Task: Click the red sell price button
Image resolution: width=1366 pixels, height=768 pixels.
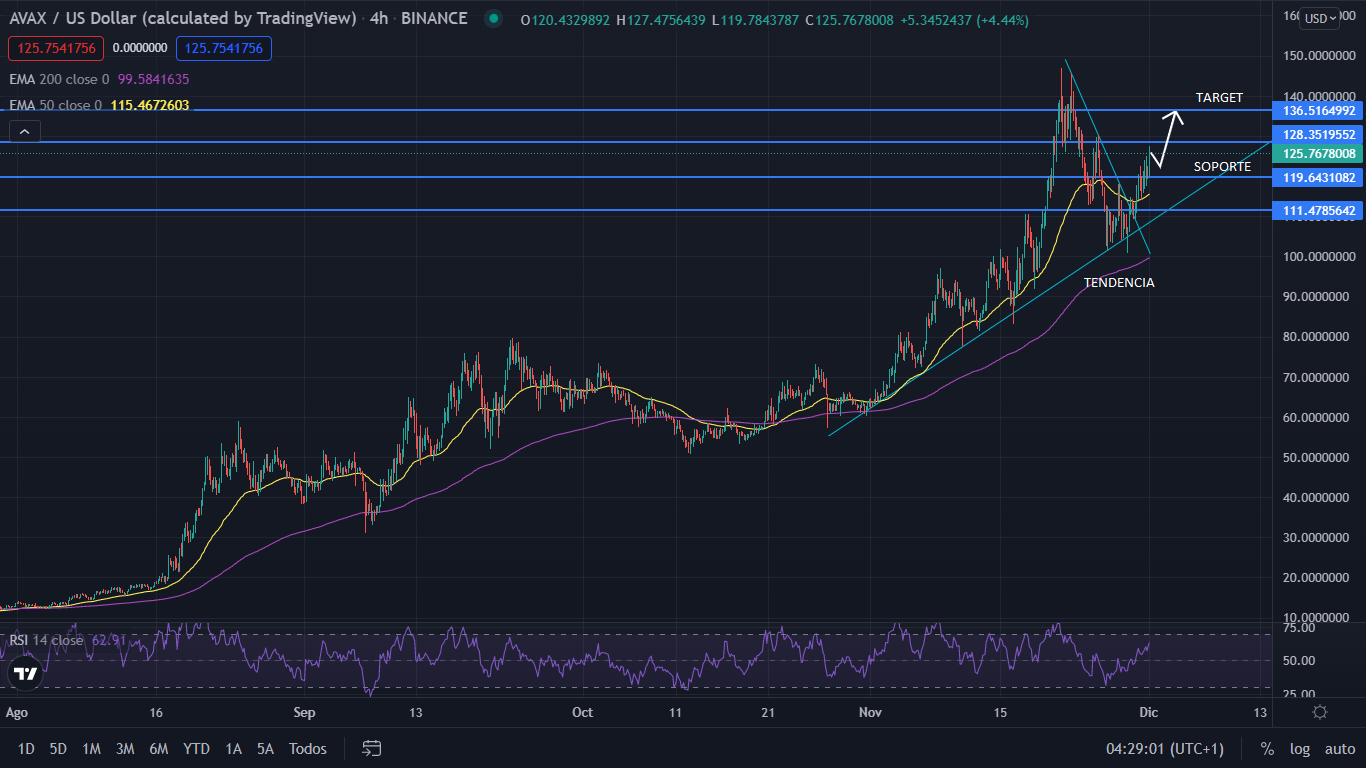Action: [x=55, y=48]
